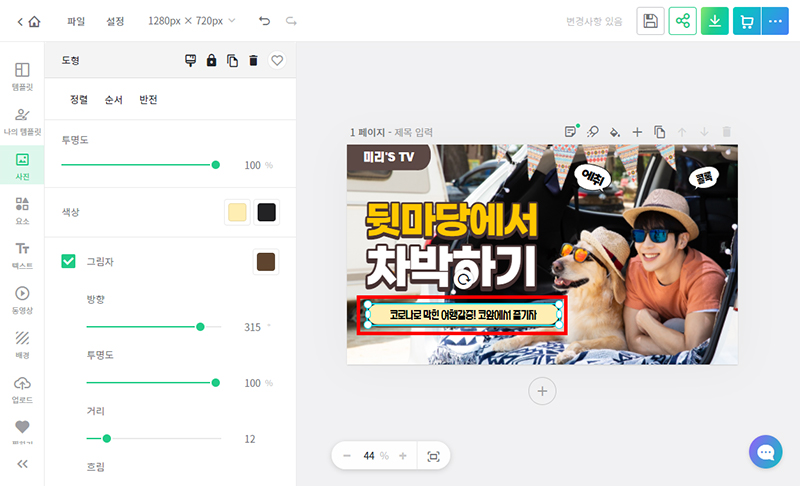This screenshot has height=486, width=800.
Task: Edit the shadow distance value 12
Action: click(250, 439)
